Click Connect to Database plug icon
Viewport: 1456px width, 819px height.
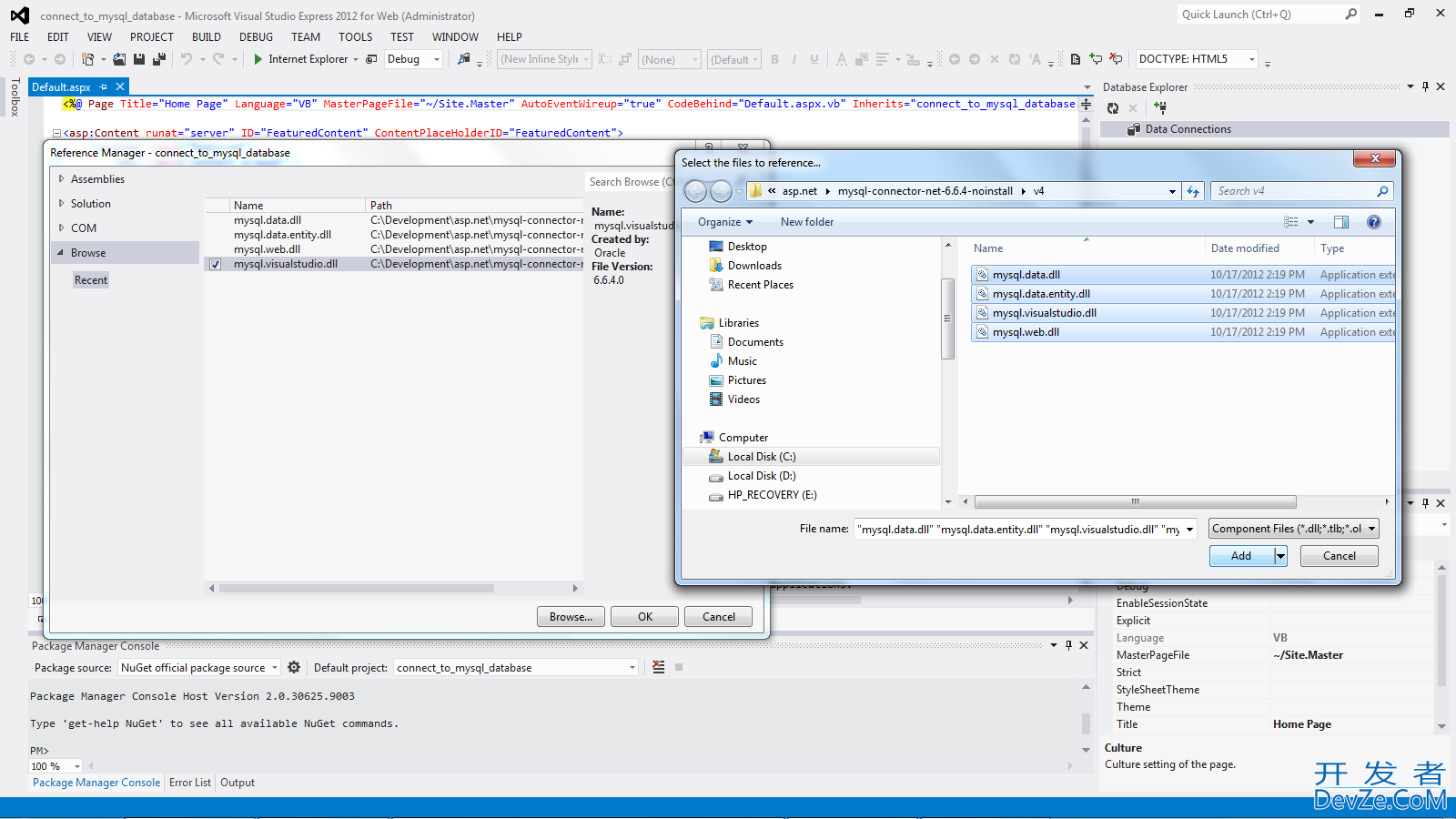point(1160,108)
